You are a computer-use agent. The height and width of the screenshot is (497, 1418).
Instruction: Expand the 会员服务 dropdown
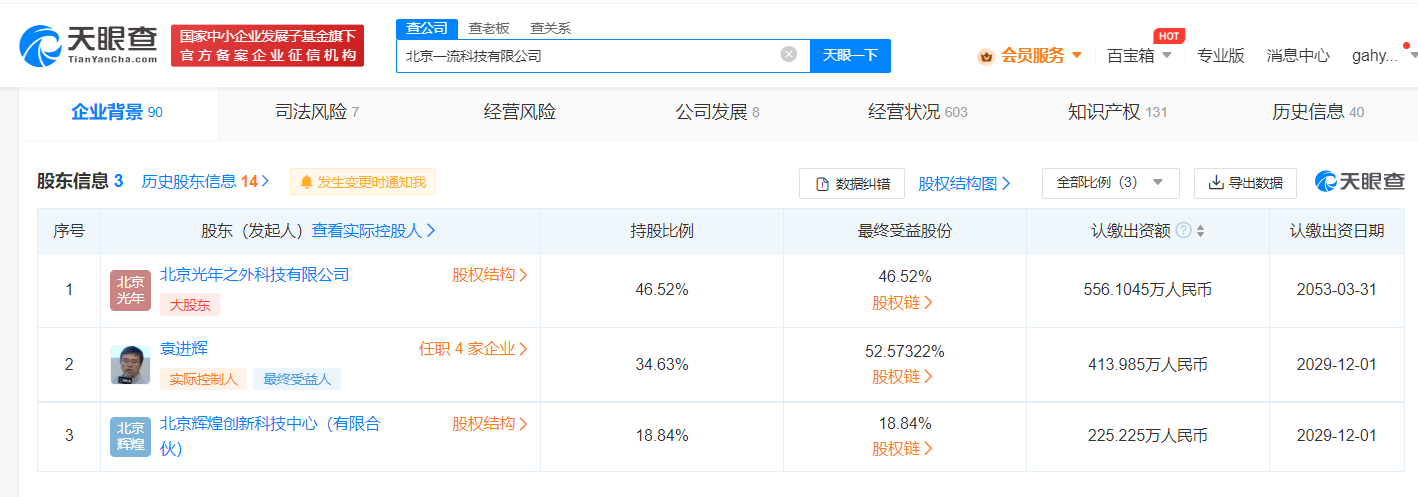coord(1077,55)
